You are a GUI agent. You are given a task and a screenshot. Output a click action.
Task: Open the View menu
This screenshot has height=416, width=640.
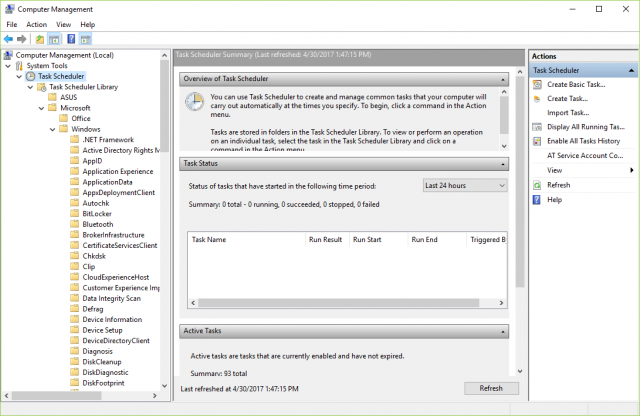point(64,24)
